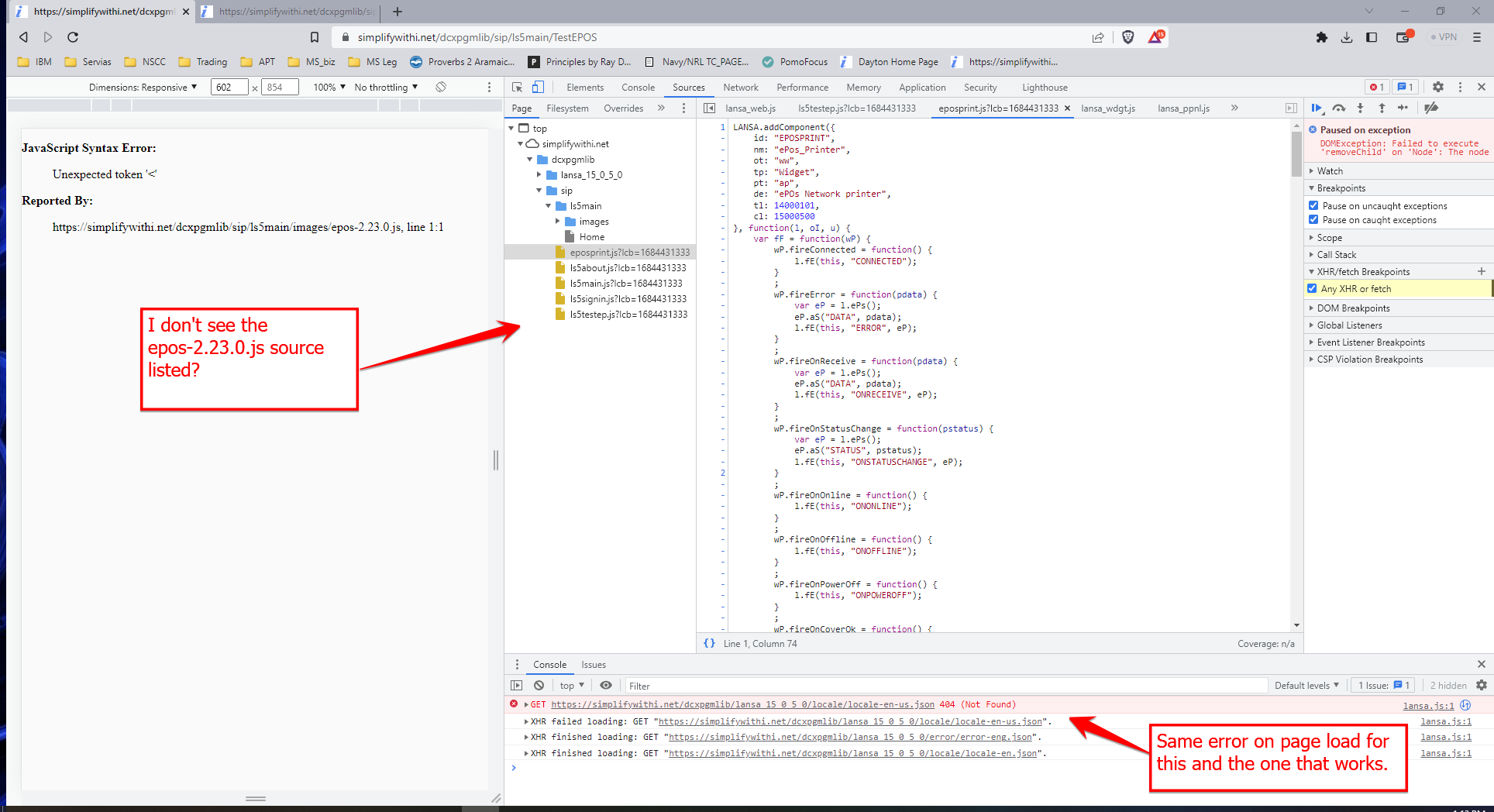The image size is (1494, 812).
Task: Switch to Elements tab
Action: pos(585,88)
